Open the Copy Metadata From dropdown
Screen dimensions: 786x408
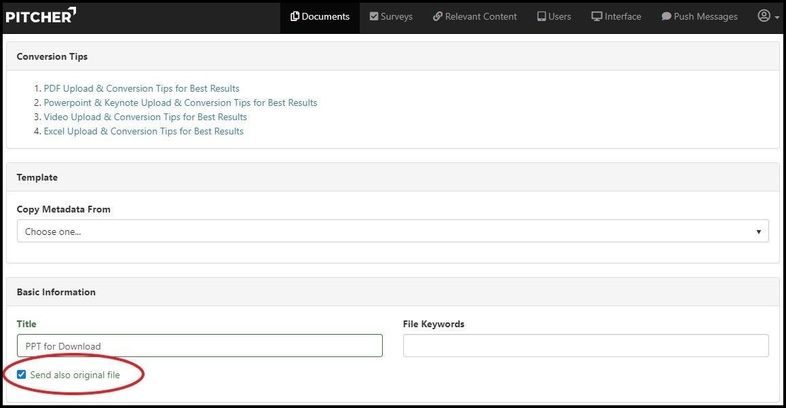[x=392, y=231]
